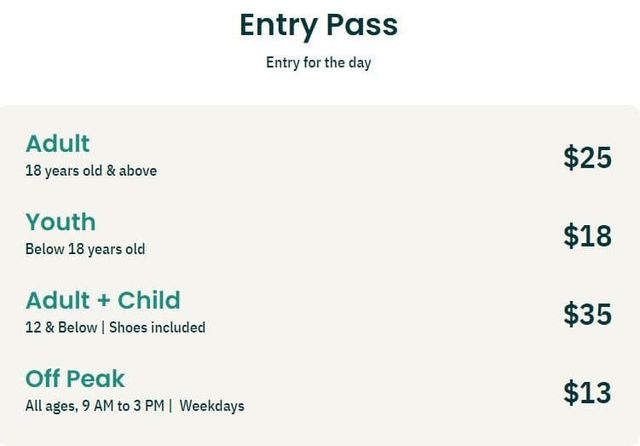Screen dimensions: 640x446
Task: Click the $13 Off Peak price
Action: coord(587,393)
